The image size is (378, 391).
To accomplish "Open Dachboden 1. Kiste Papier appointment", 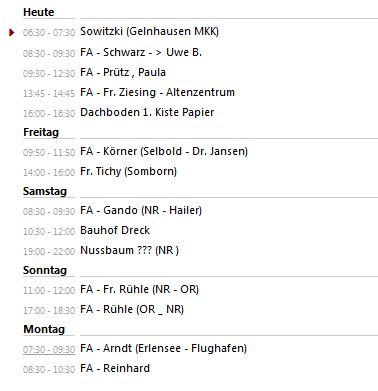I will (147, 112).
